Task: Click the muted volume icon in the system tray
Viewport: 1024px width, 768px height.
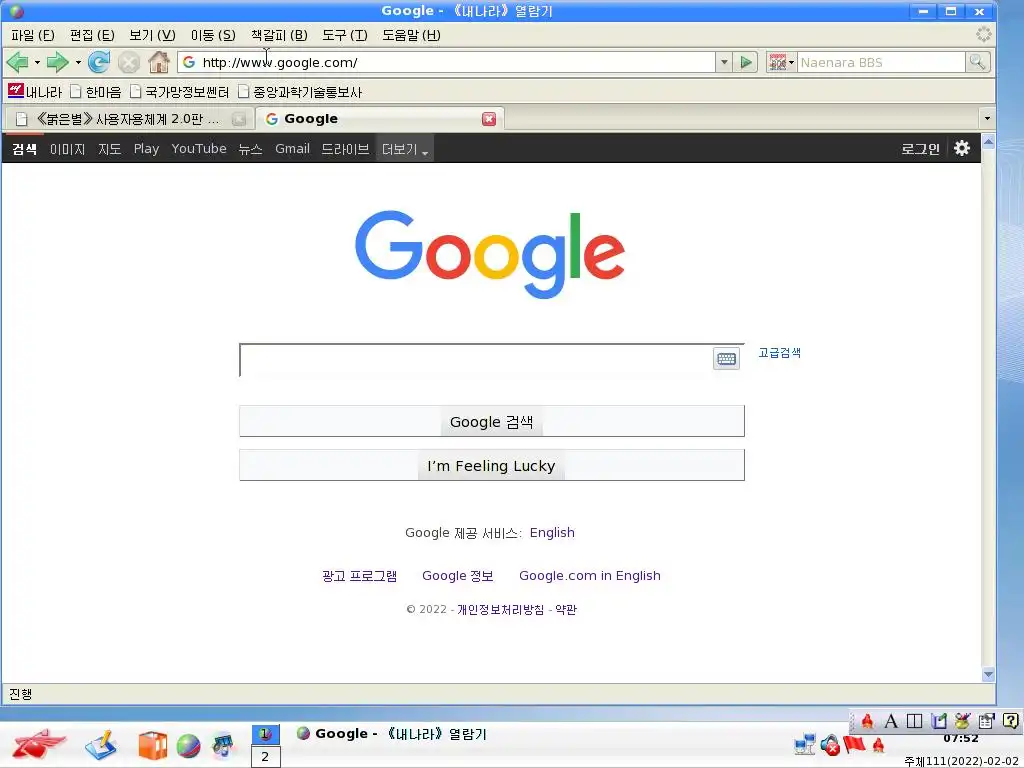Action: coord(830,745)
